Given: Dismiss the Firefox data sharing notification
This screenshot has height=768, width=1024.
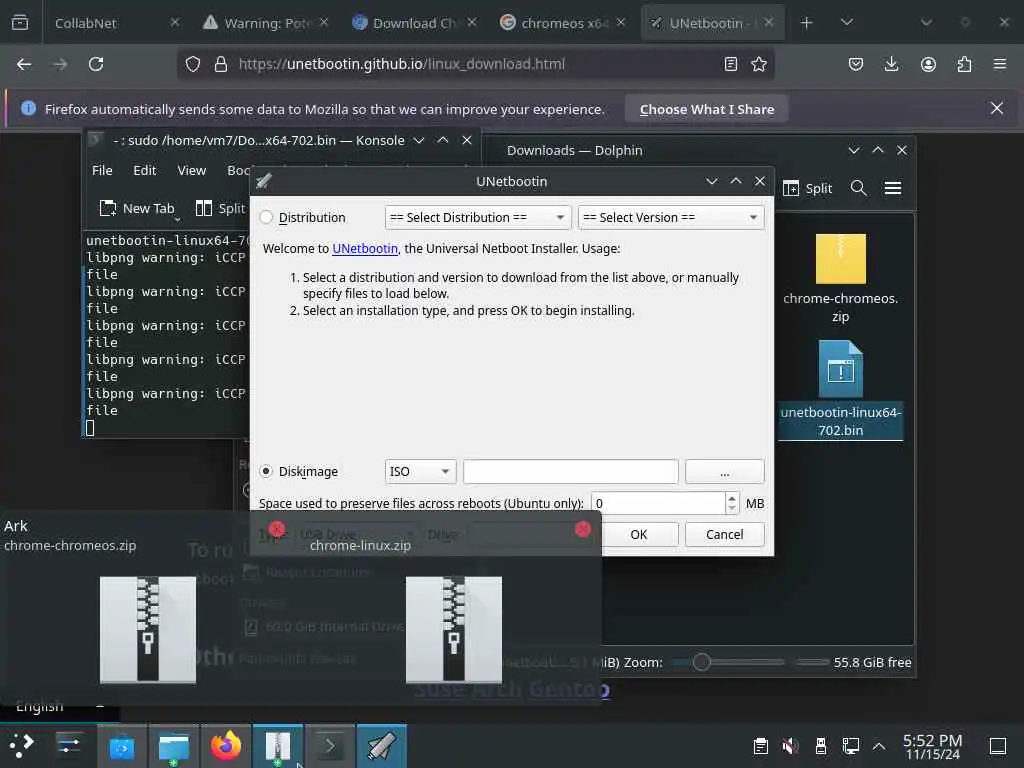Looking at the screenshot, I should 997,108.
